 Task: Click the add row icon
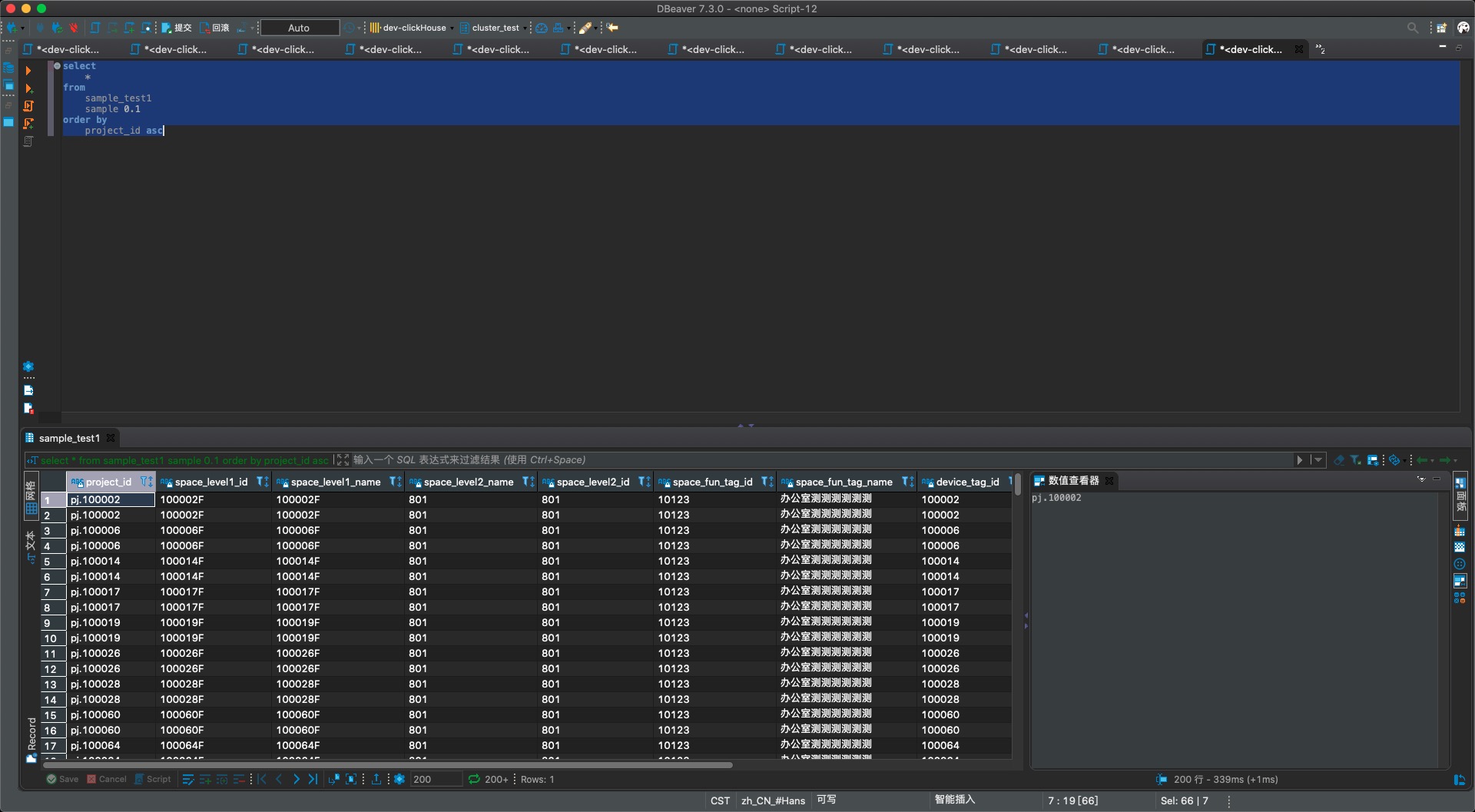pyautogui.click(x=205, y=779)
